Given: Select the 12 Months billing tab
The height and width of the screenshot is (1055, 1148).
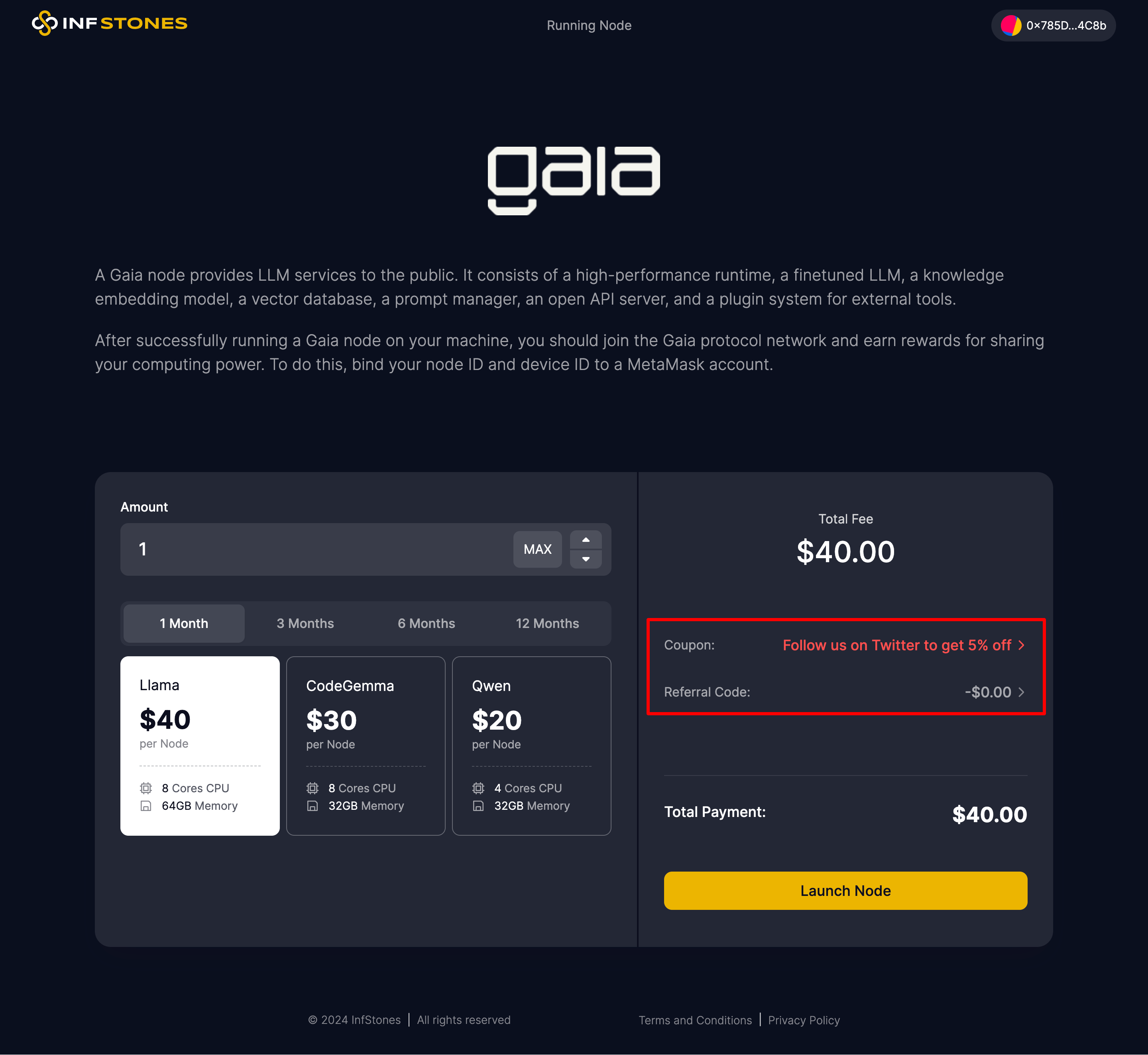Looking at the screenshot, I should click(x=547, y=623).
